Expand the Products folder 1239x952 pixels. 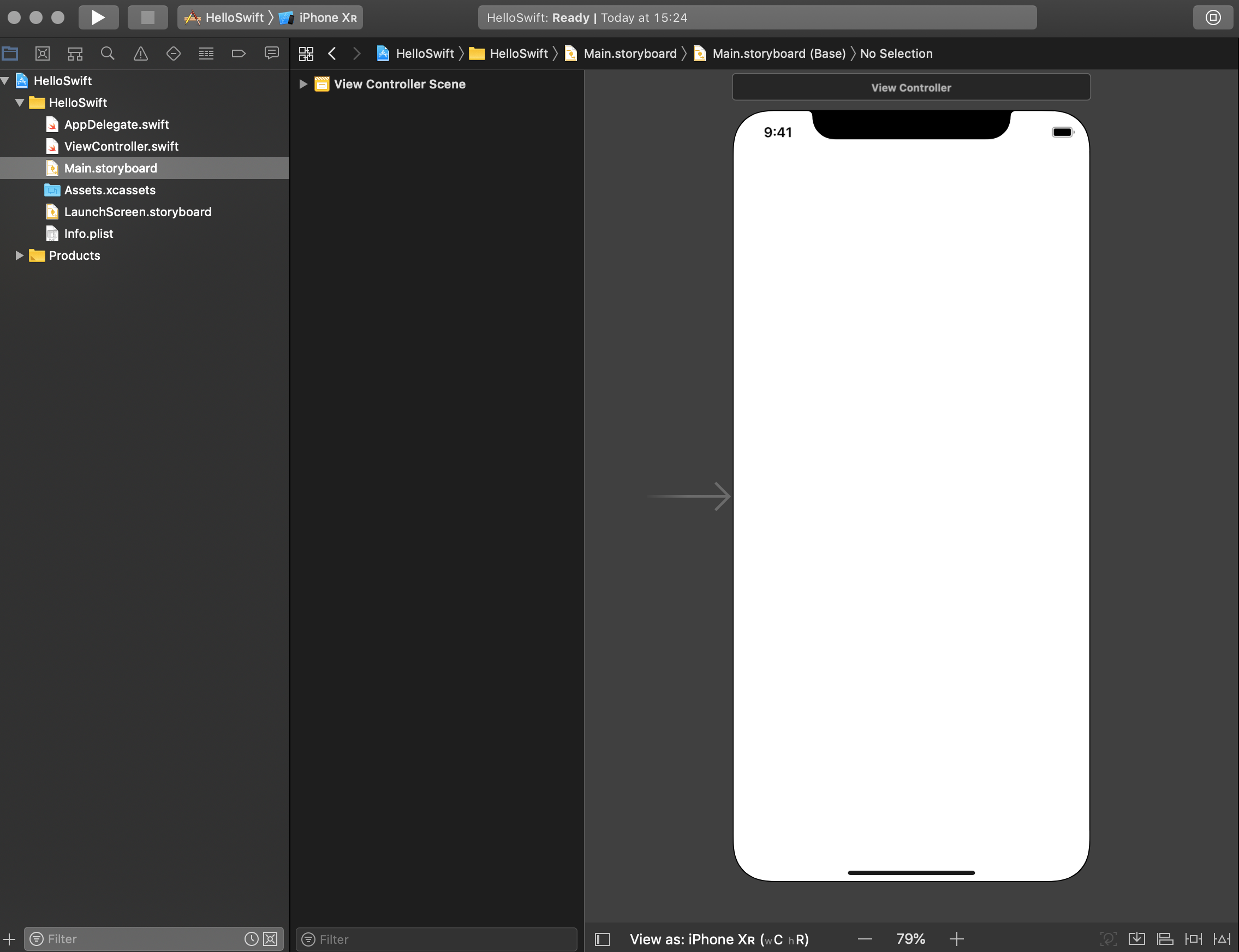19,255
